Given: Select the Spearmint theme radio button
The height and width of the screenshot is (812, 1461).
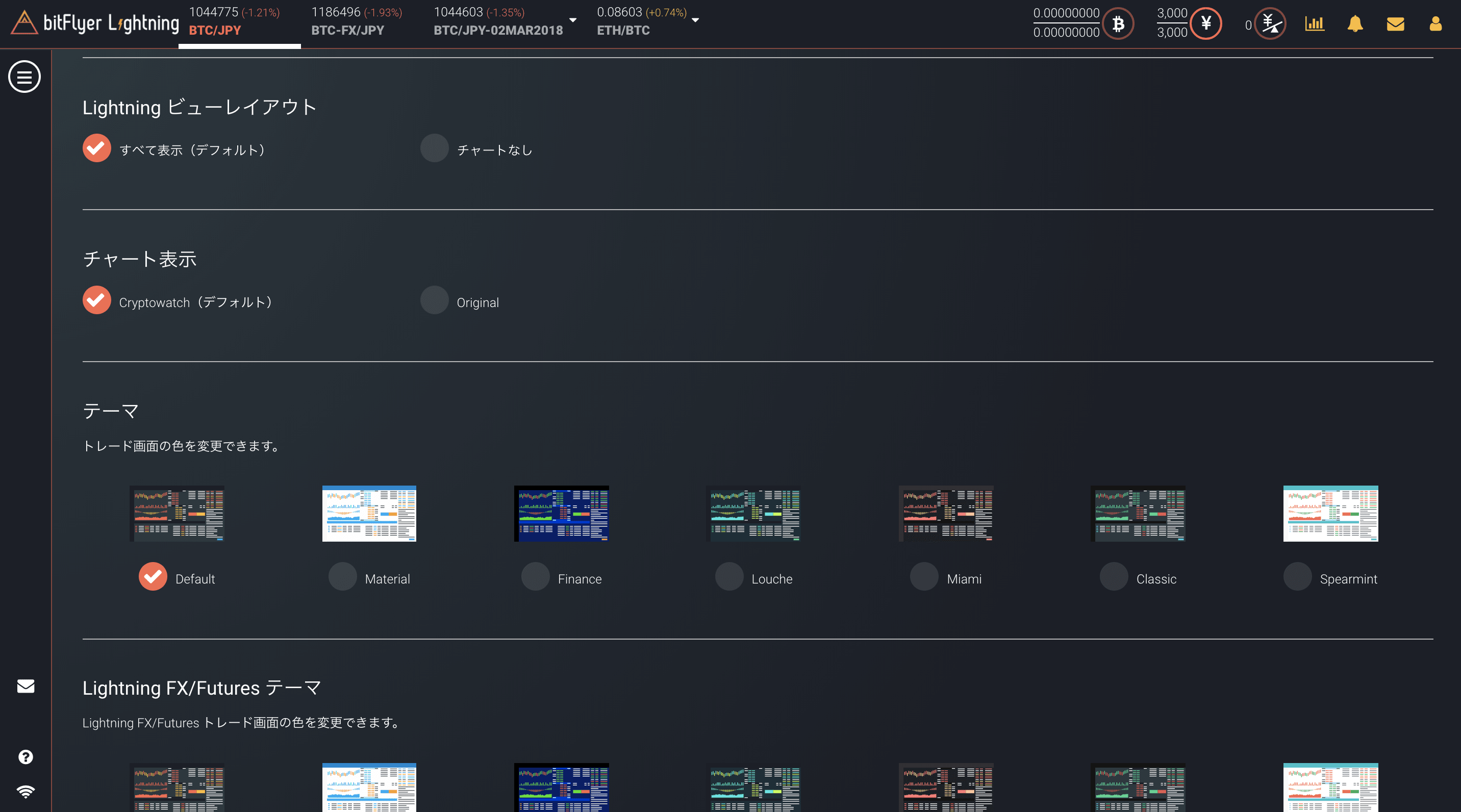Looking at the screenshot, I should [x=1297, y=577].
